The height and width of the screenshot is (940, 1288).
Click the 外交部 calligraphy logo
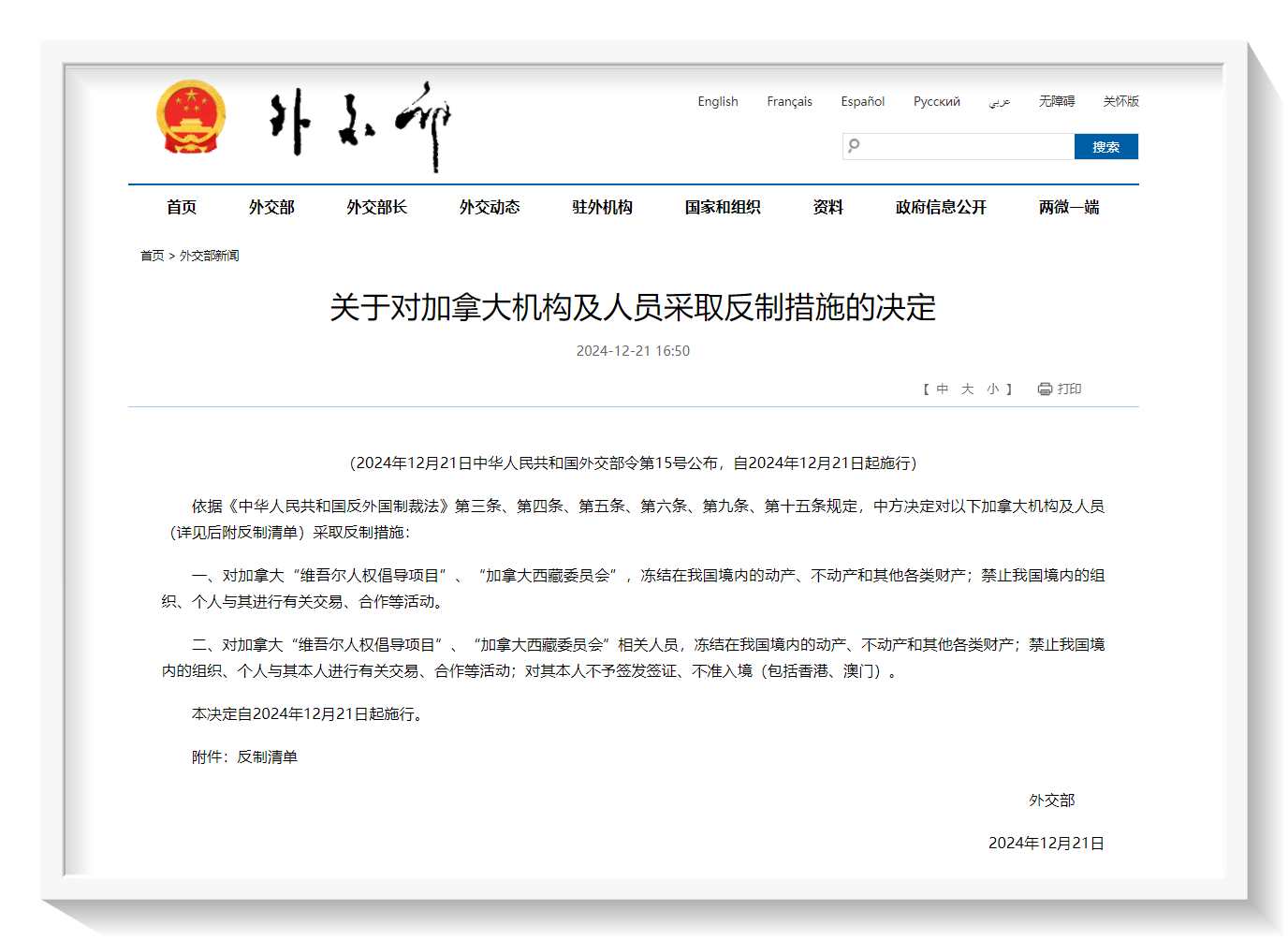coord(360,125)
